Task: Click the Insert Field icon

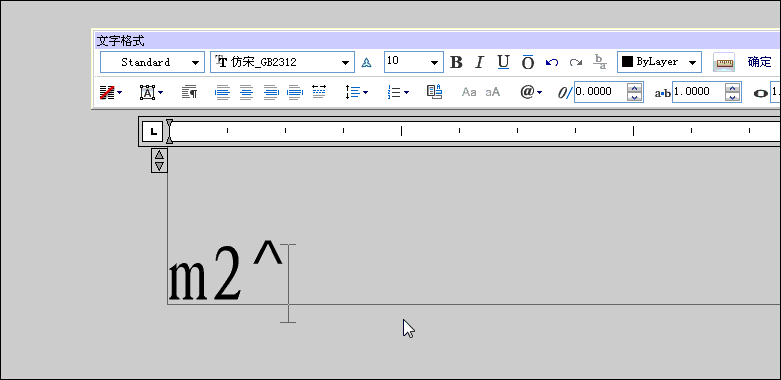Action: (x=434, y=92)
